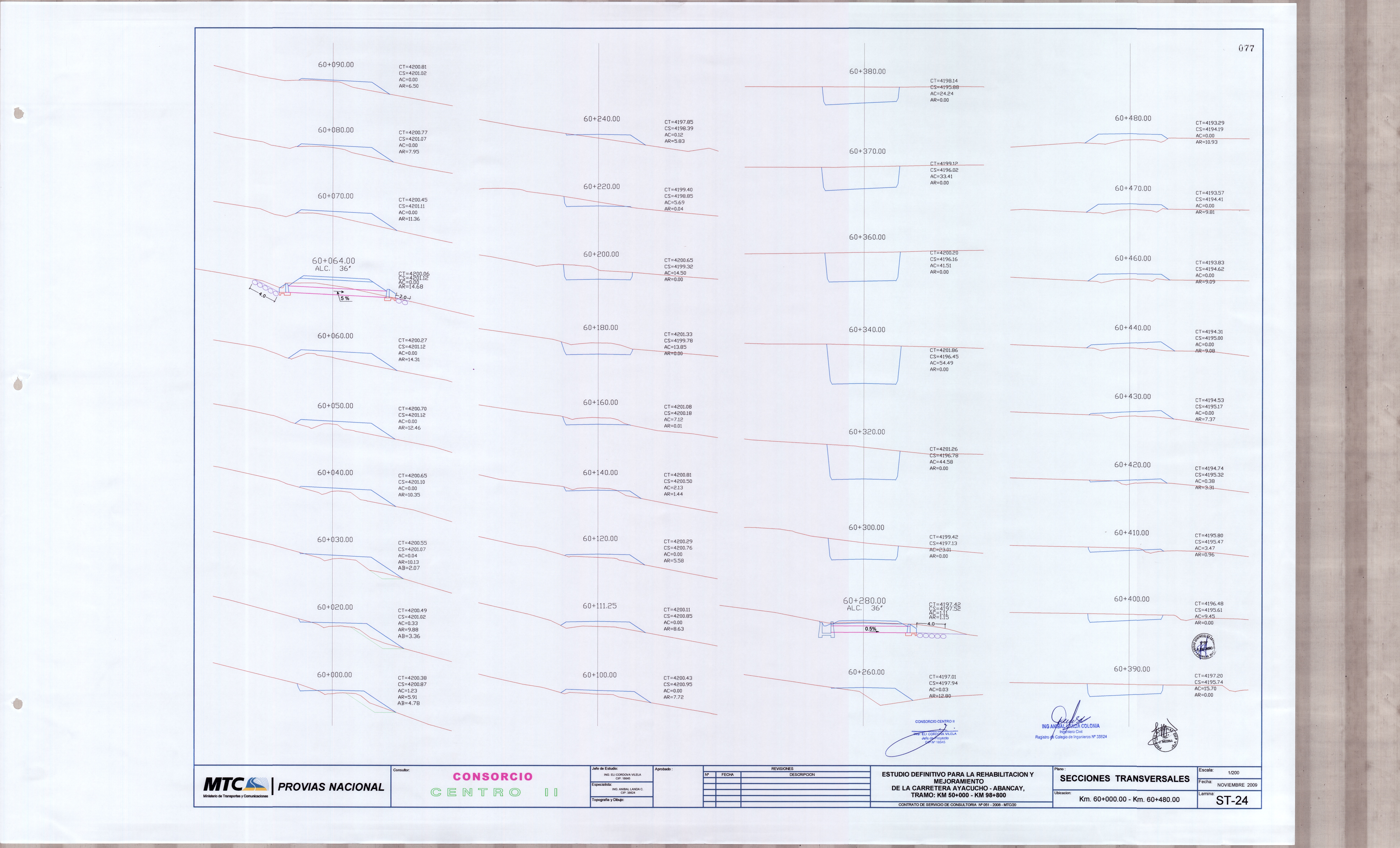Click the FECHA column header
This screenshot has height=848, width=1400.
coord(727,775)
